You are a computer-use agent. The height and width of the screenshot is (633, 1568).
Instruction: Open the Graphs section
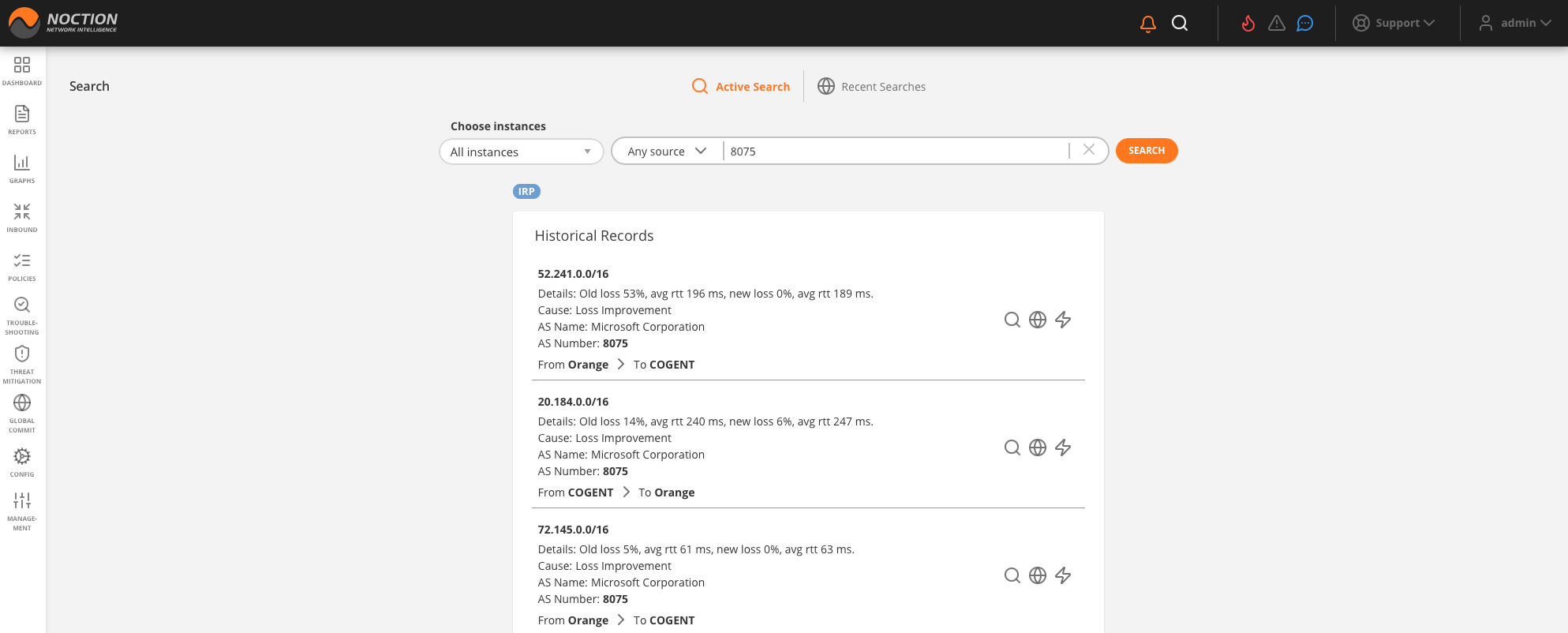coord(22,169)
